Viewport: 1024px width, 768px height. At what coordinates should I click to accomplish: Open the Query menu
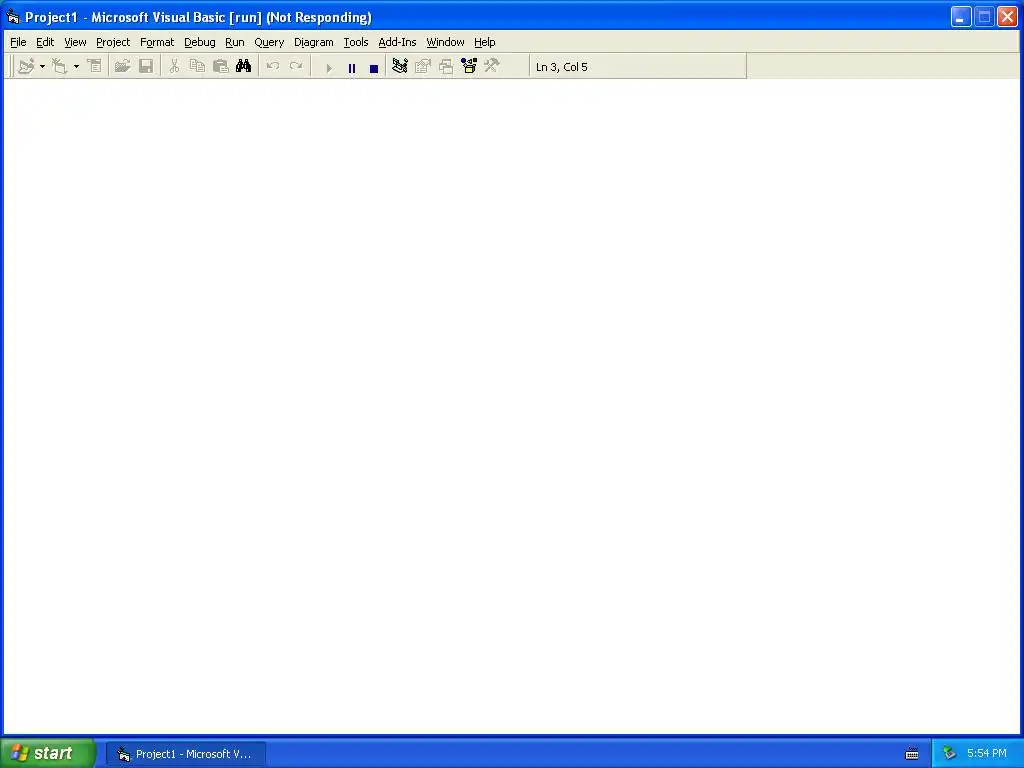click(x=269, y=42)
